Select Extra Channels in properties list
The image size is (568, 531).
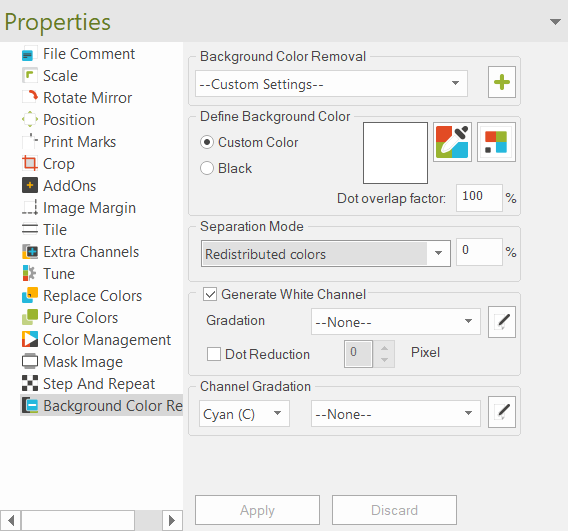pos(91,252)
